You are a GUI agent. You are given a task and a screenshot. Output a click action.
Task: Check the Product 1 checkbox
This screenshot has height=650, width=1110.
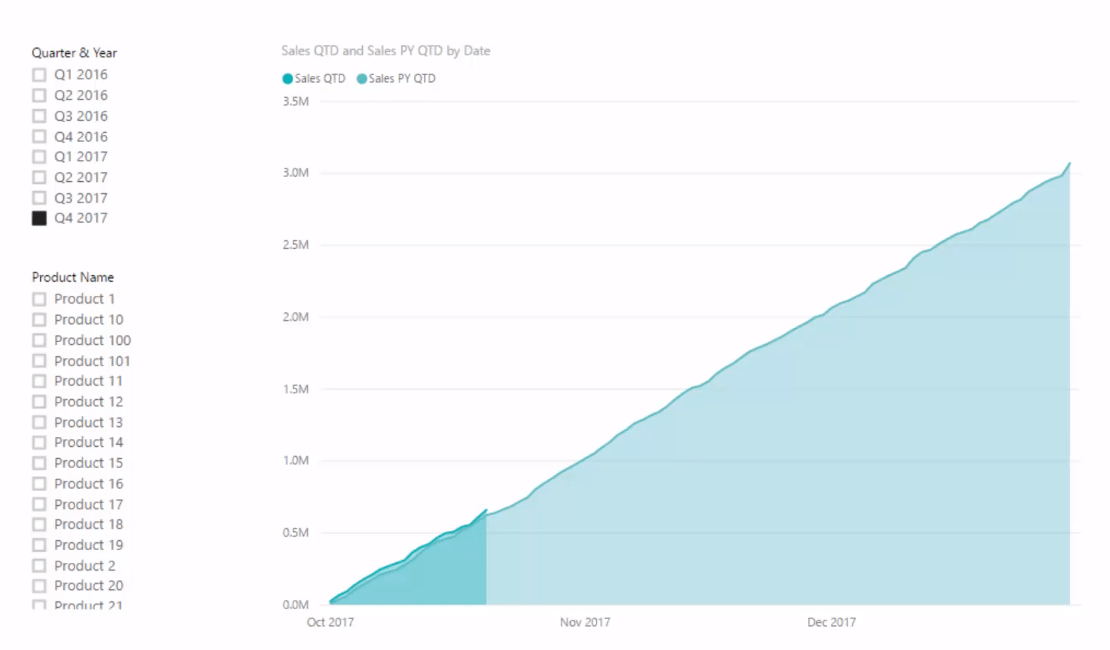[39, 300]
